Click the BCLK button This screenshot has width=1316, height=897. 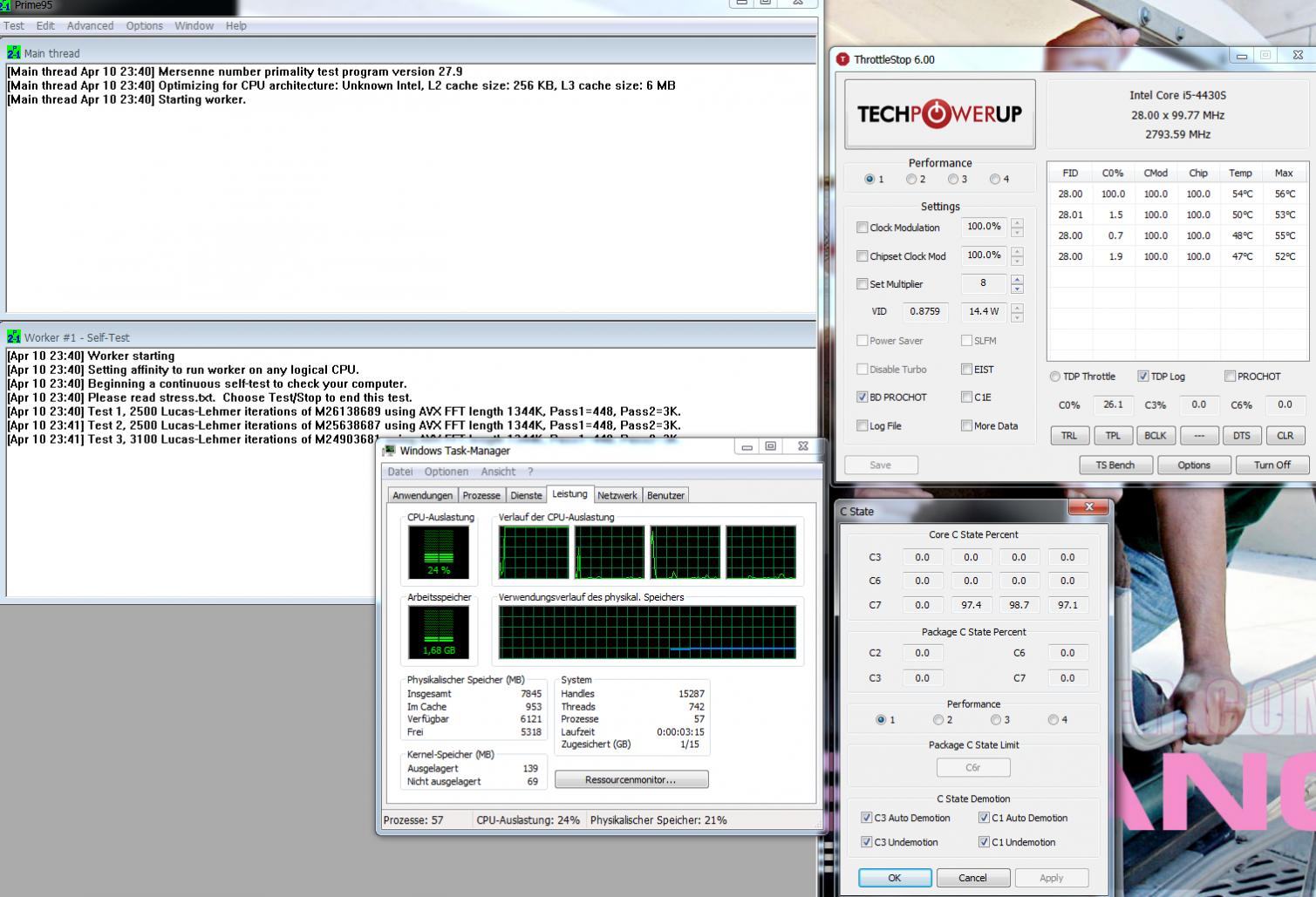1156,436
